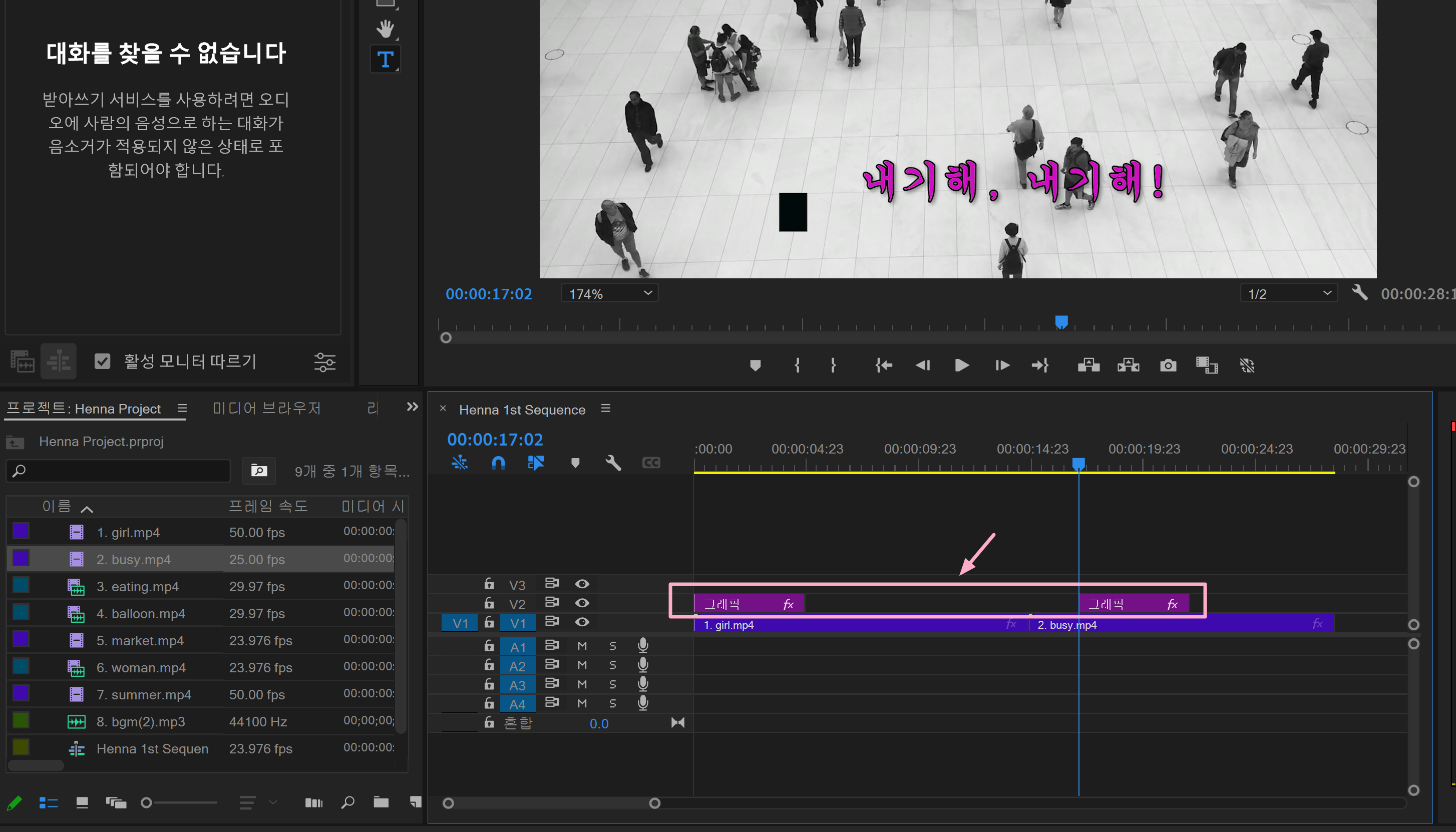Open the Henna 1st Sequence panel menu

tap(606, 408)
